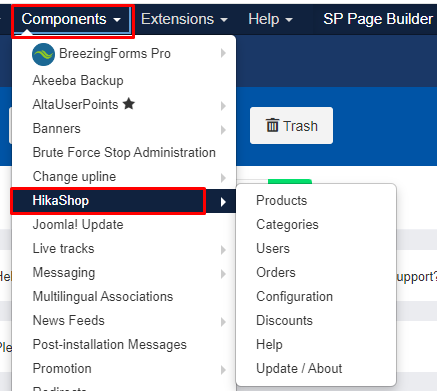Click the Components dropdown caret
This screenshot has height=391, width=437.
117,20
